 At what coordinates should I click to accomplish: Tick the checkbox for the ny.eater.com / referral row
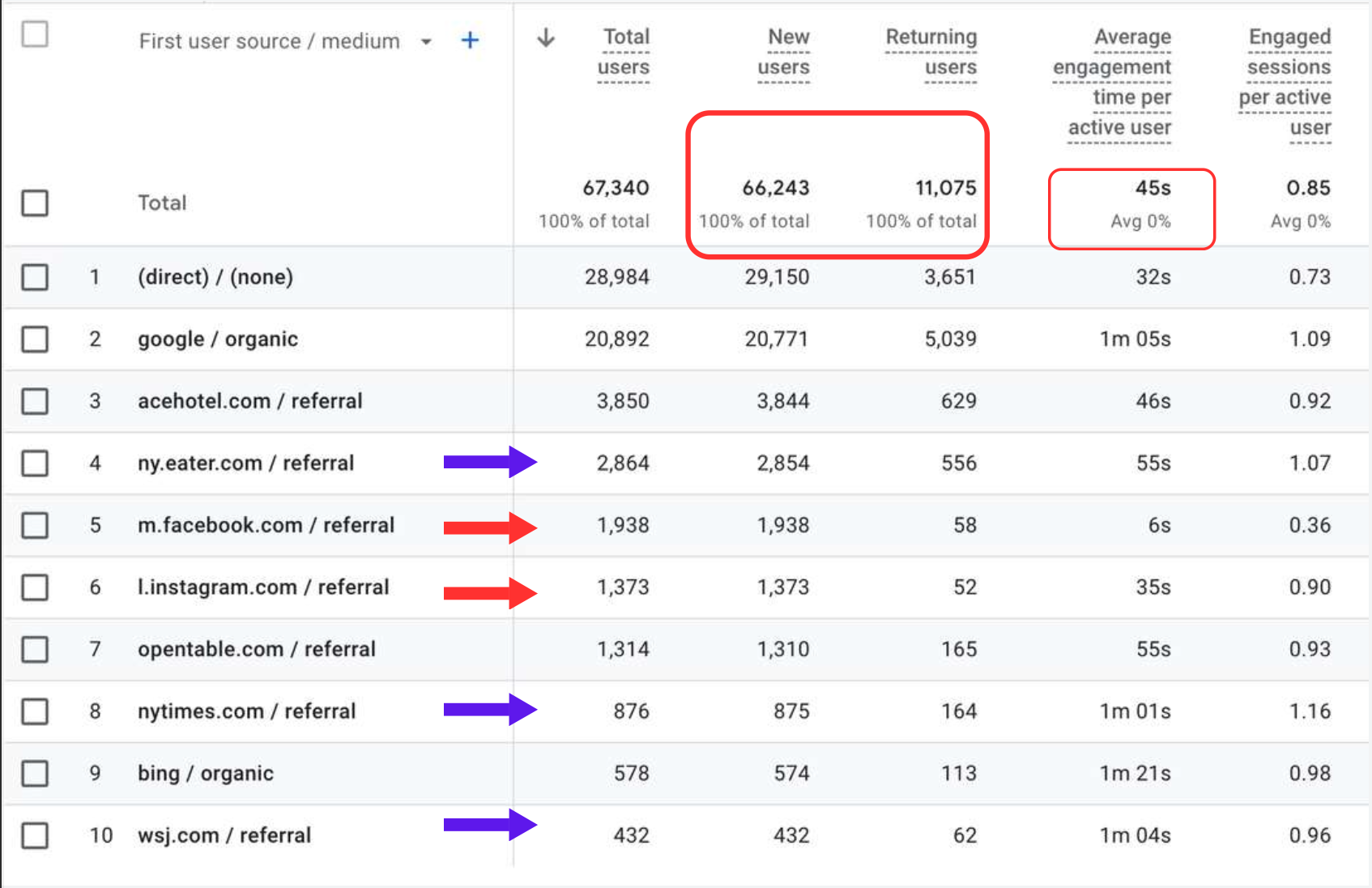(x=35, y=463)
